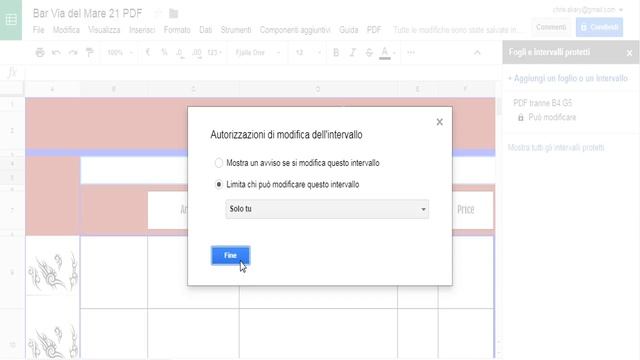Viewport: 640px width, 360px height.
Task: Select 'Limita chi può modificare' radio option
Action: tap(219, 184)
